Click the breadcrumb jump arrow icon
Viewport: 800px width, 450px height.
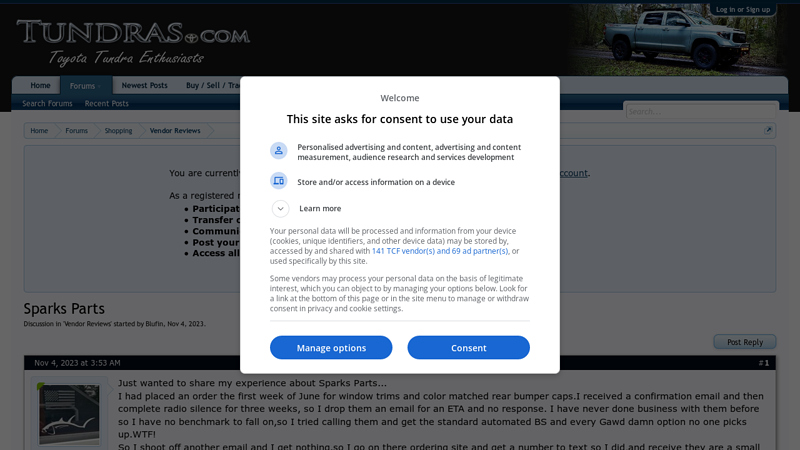click(x=767, y=130)
